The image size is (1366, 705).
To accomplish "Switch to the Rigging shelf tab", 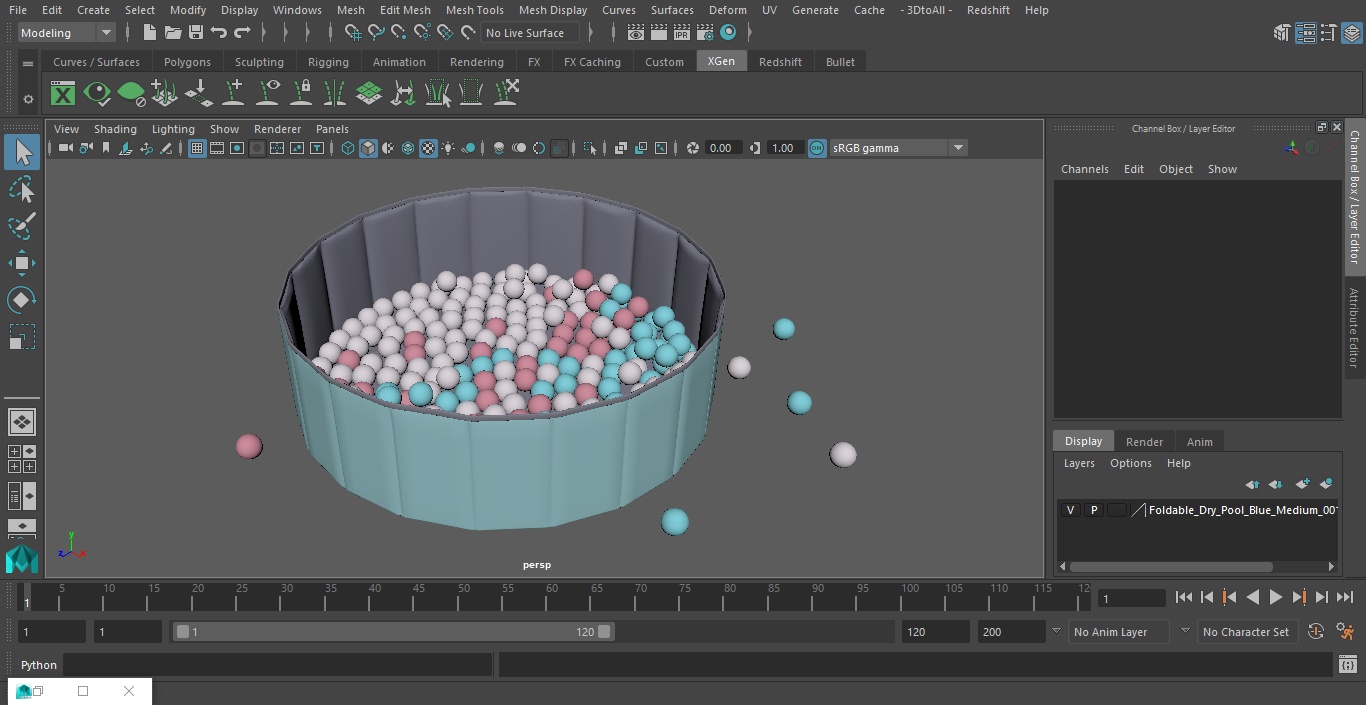I will 328,62.
